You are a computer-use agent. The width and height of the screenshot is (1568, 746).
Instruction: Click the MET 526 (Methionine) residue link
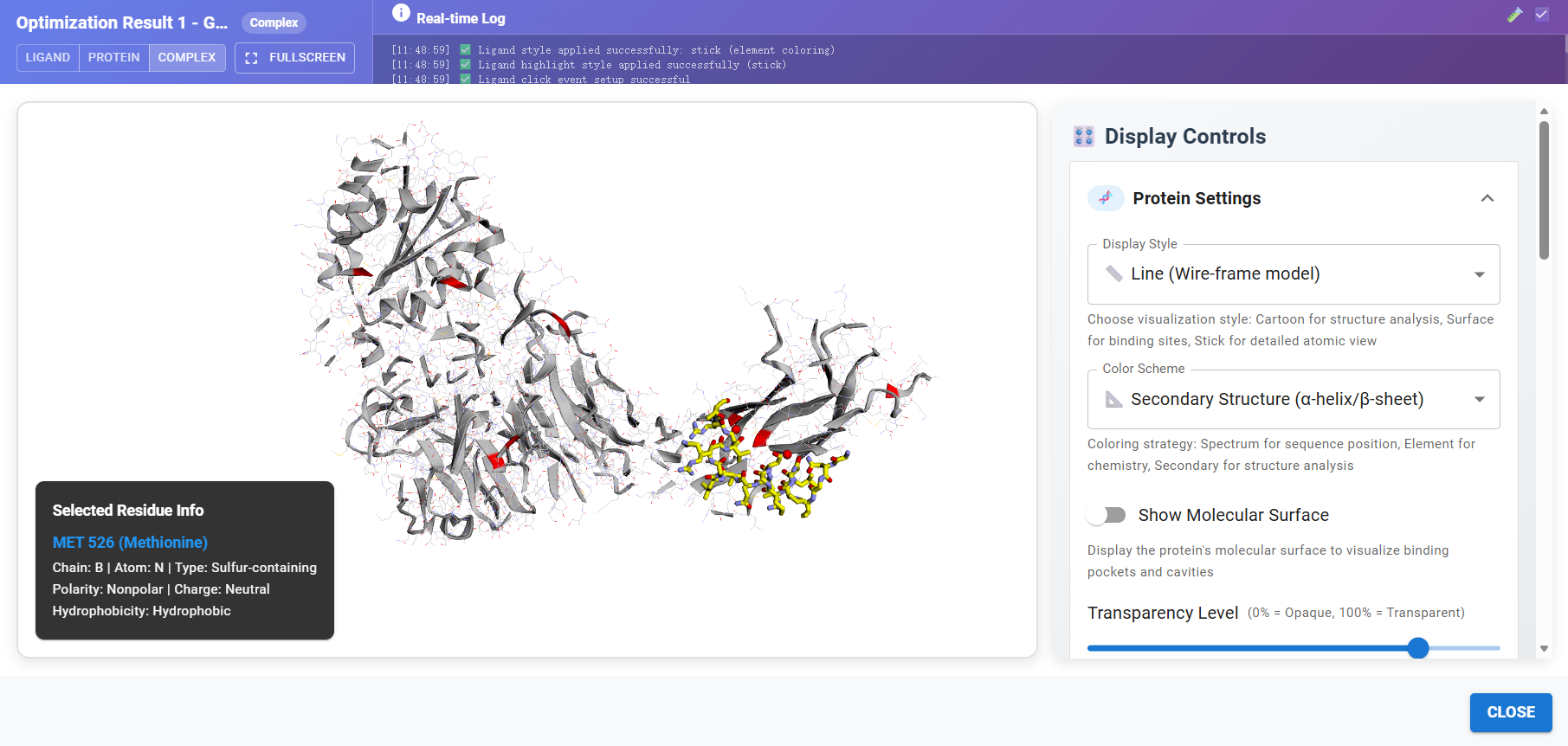pyautogui.click(x=130, y=543)
